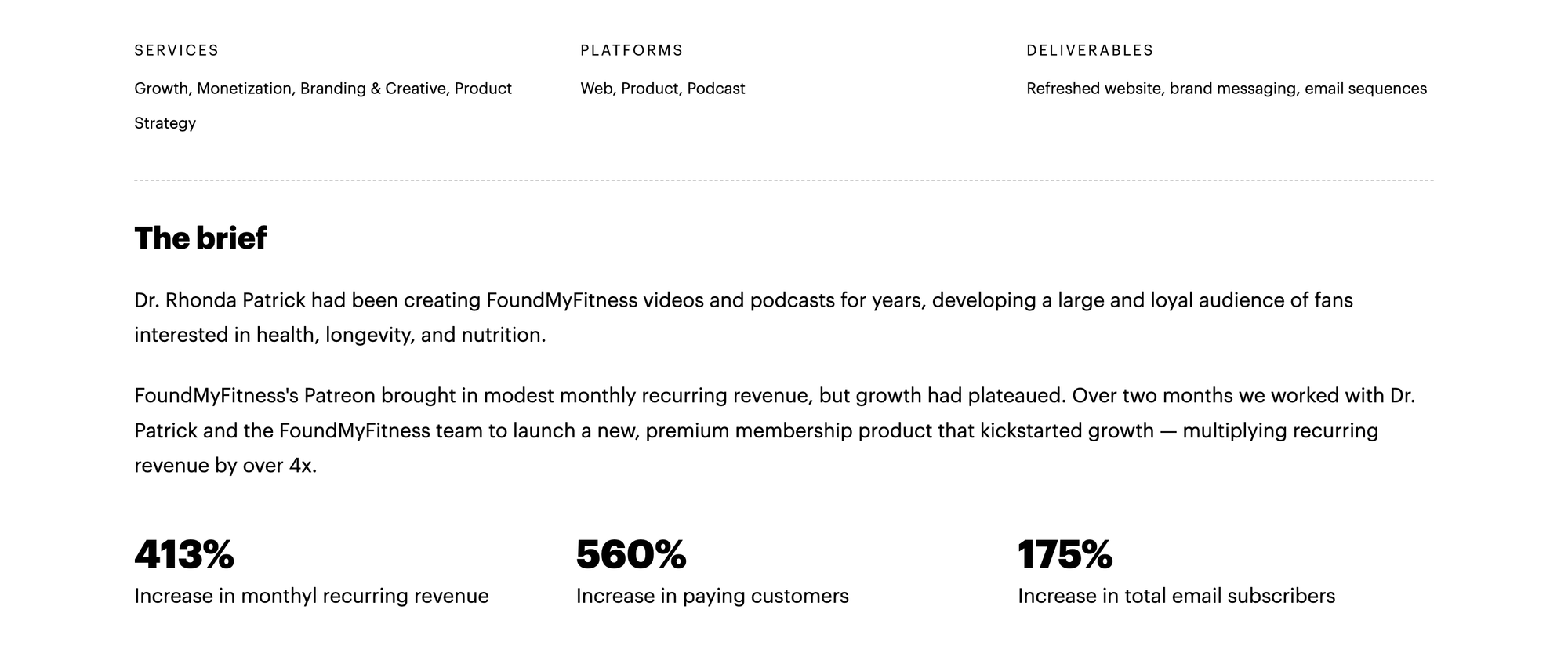
Task: Click the SERVICES heading
Action: click(176, 50)
